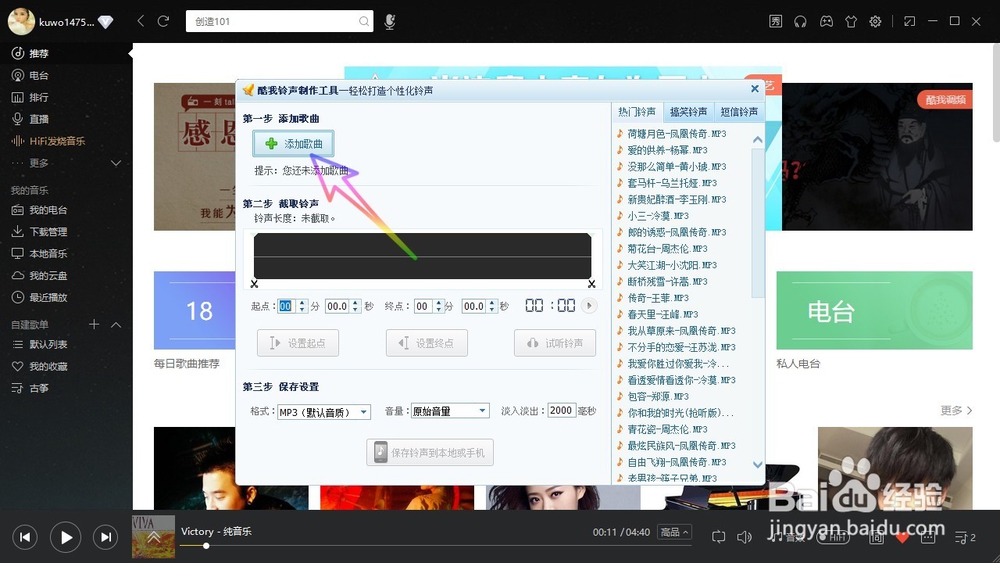
Task: Select 春天里-汪峰.MP3 in ringtone list
Action: [x=662, y=314]
